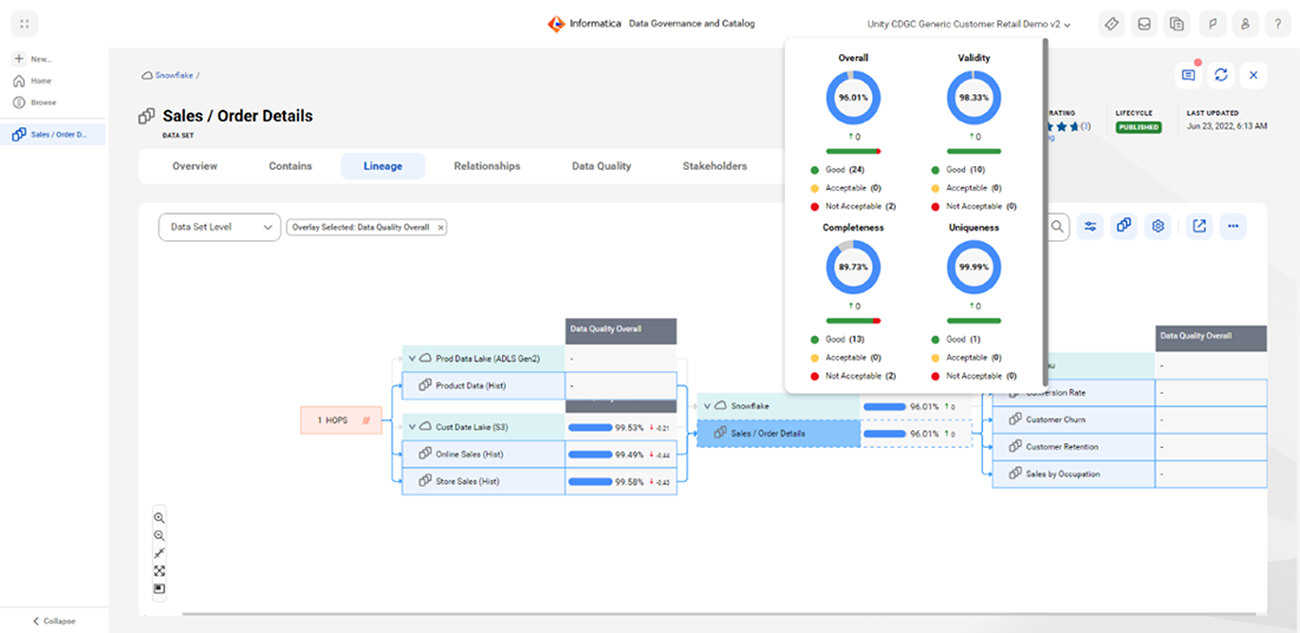Open lineage settings gear icon
The width and height of the screenshot is (1300, 633).
1158,227
